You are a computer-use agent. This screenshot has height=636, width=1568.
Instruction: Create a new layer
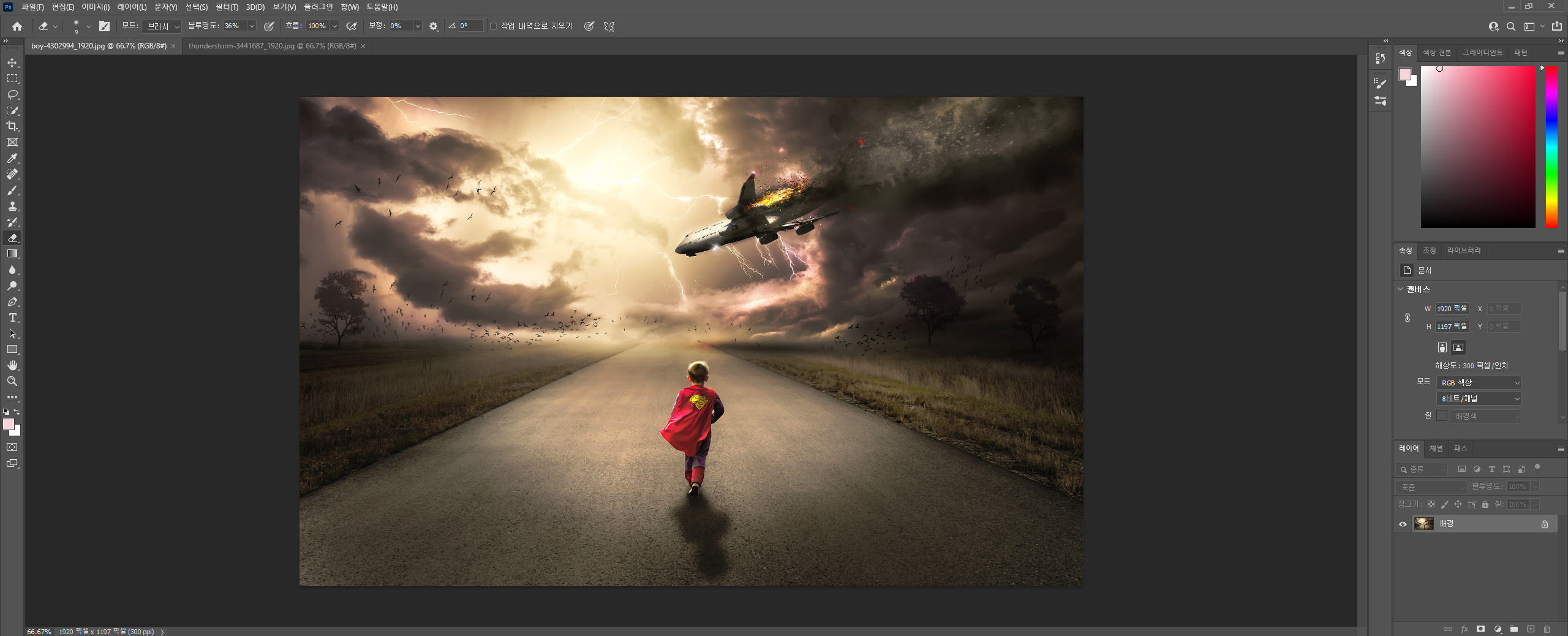point(1531,629)
